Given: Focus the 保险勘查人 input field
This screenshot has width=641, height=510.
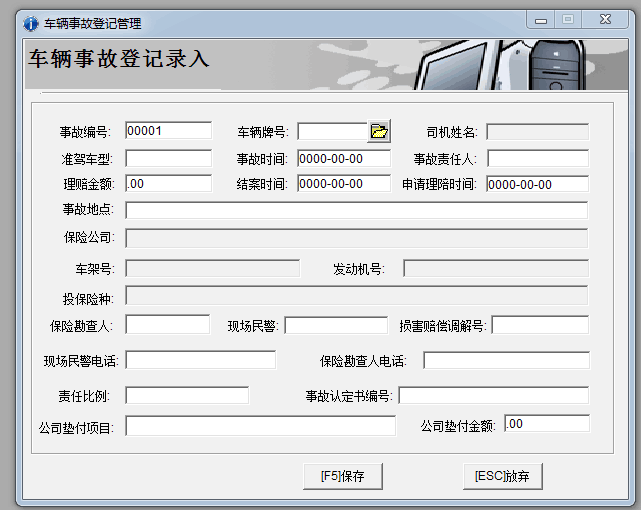Looking at the screenshot, I should pos(168,325).
